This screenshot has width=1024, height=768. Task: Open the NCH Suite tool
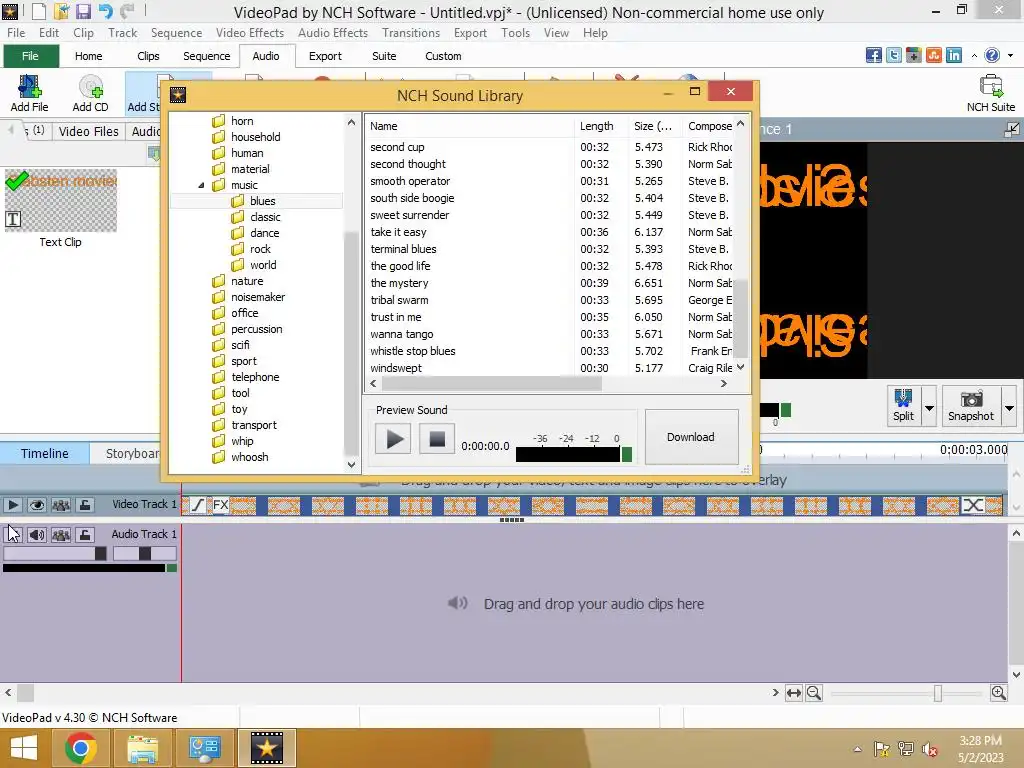point(991,93)
